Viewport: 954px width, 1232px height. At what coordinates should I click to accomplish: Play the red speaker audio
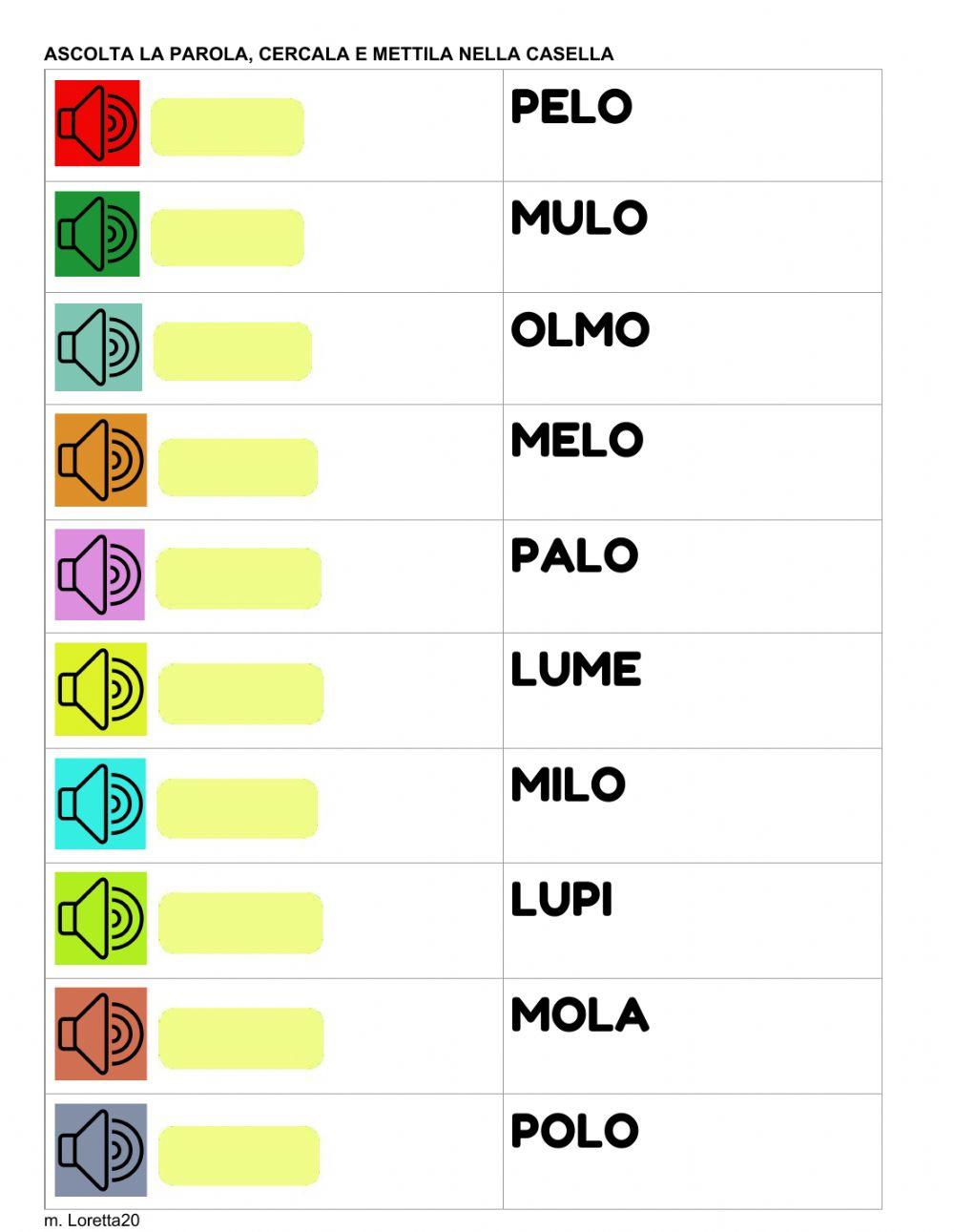[97, 123]
